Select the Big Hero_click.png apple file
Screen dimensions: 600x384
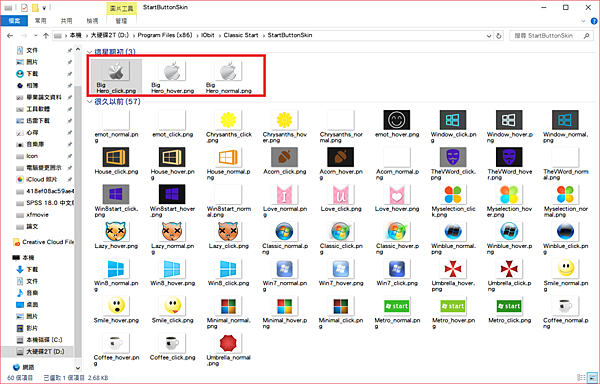[x=116, y=76]
